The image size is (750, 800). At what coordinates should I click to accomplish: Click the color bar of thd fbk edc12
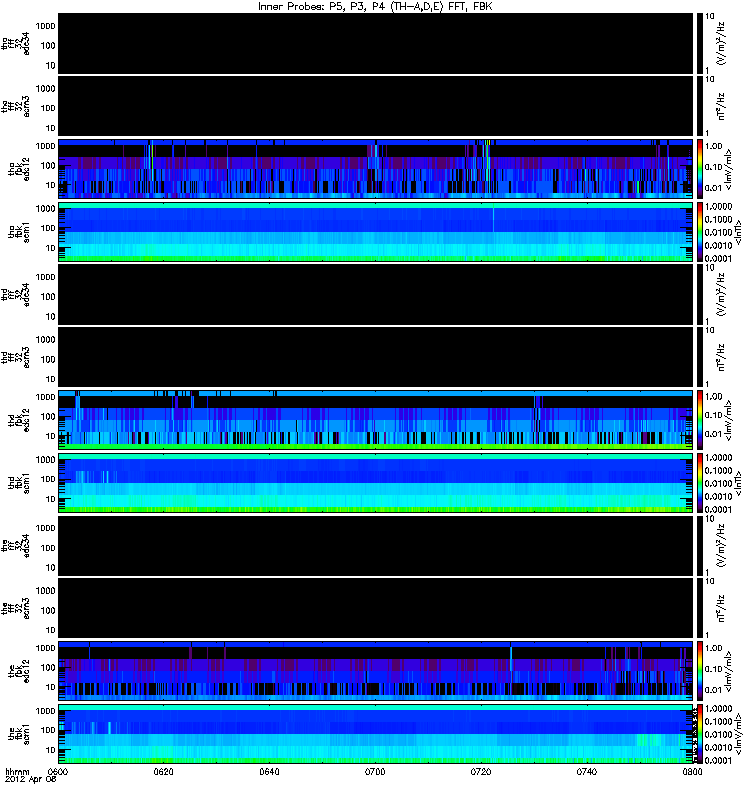tap(700, 420)
